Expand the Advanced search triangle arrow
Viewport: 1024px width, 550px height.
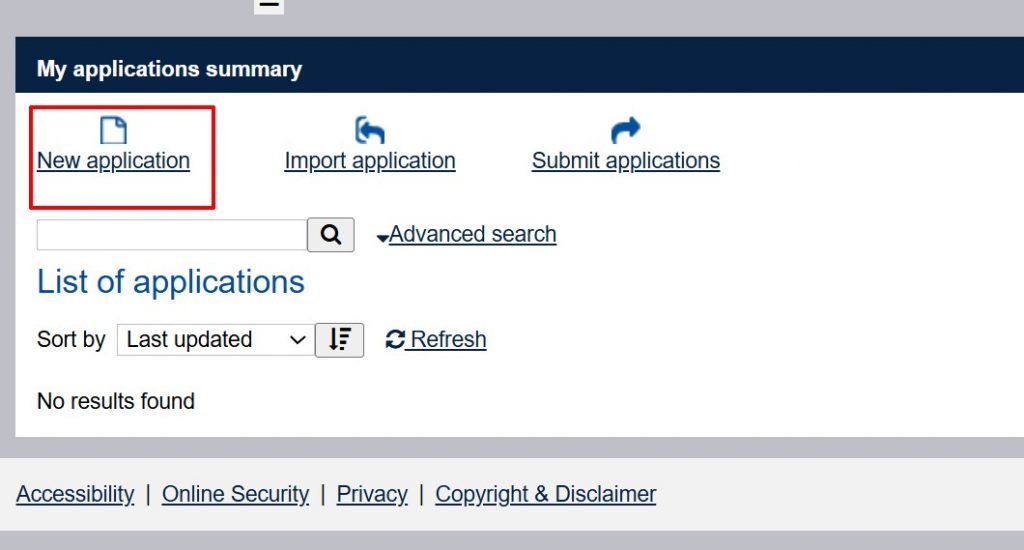tap(383, 238)
